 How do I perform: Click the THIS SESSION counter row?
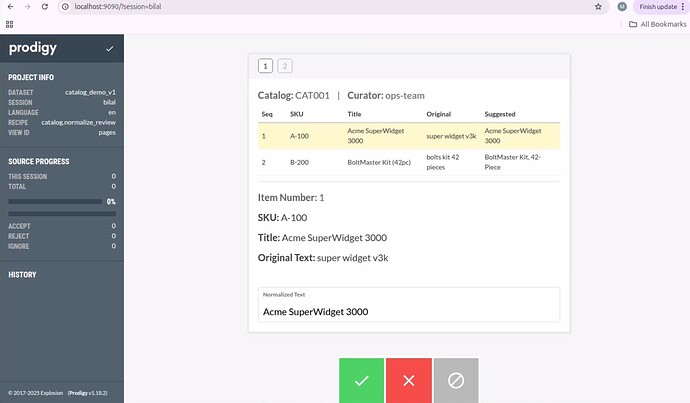(x=62, y=176)
